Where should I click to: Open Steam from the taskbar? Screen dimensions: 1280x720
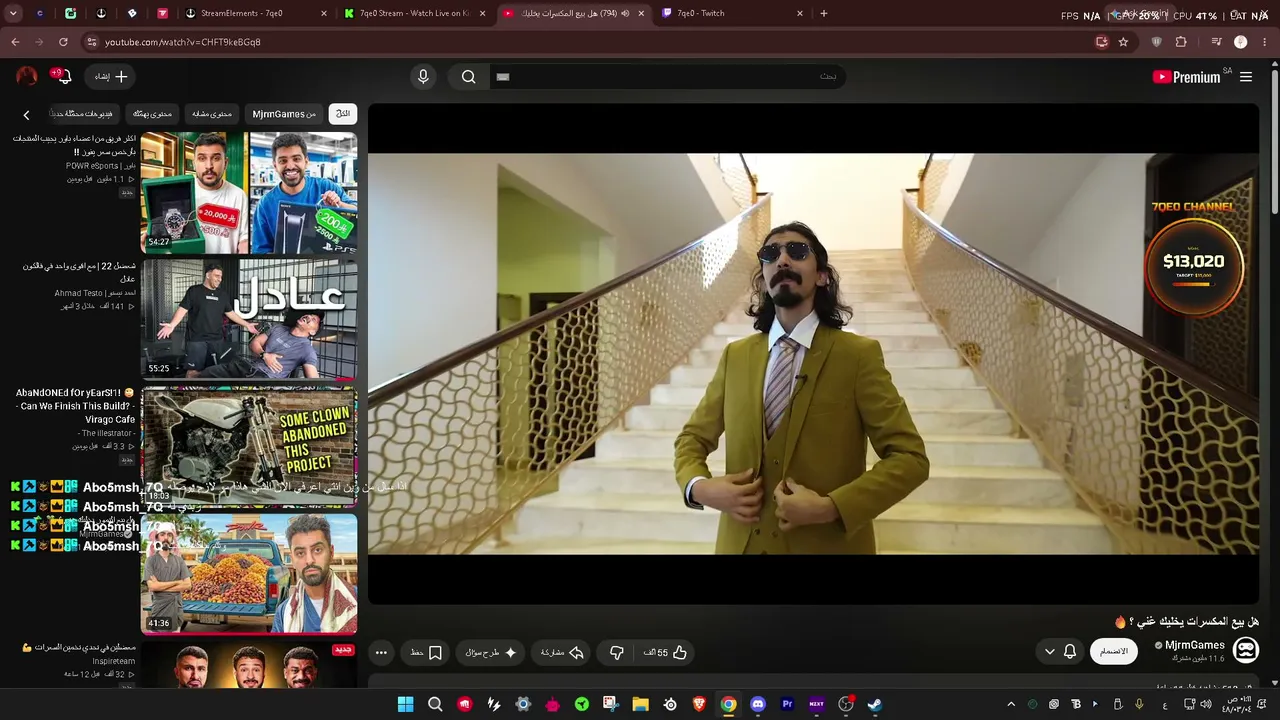875,704
